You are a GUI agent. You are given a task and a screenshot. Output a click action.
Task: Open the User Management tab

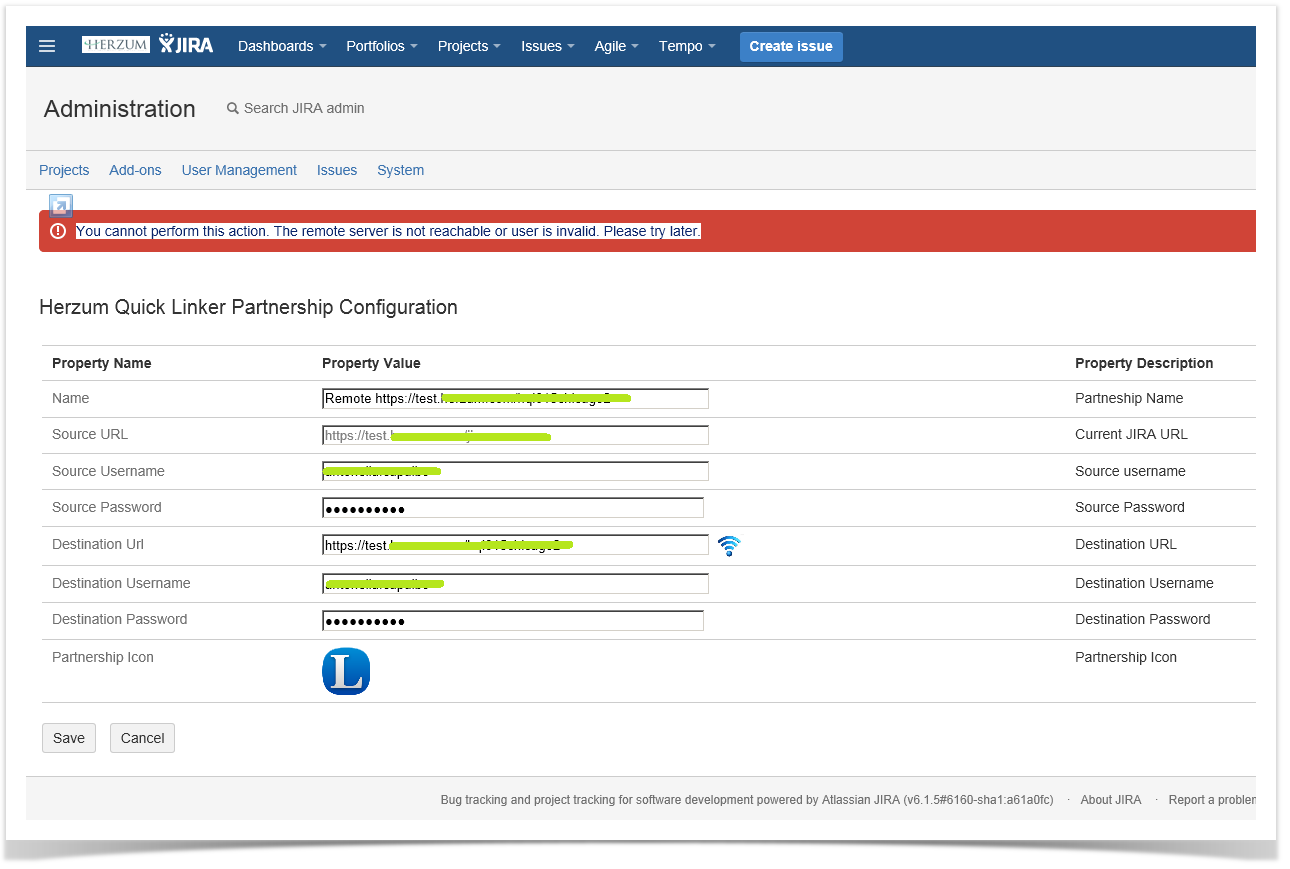239,170
